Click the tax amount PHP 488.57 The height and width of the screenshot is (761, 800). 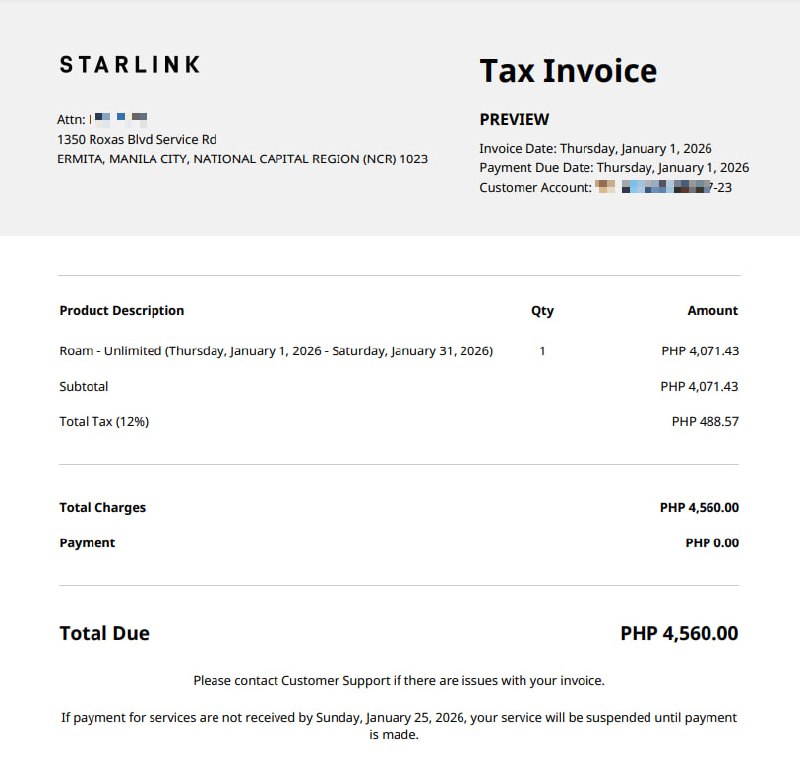[x=705, y=421]
